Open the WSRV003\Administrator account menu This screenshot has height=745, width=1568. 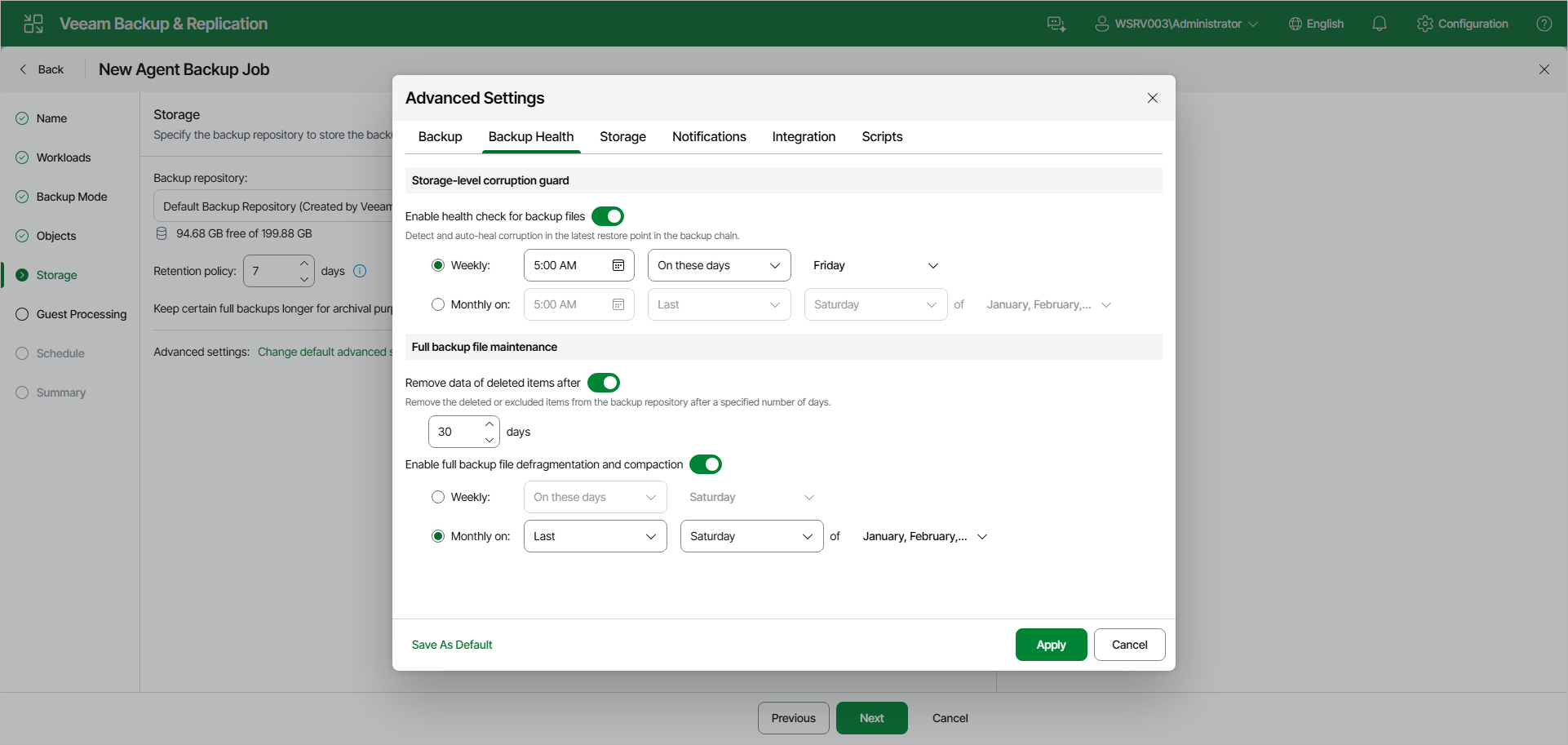click(x=1177, y=24)
